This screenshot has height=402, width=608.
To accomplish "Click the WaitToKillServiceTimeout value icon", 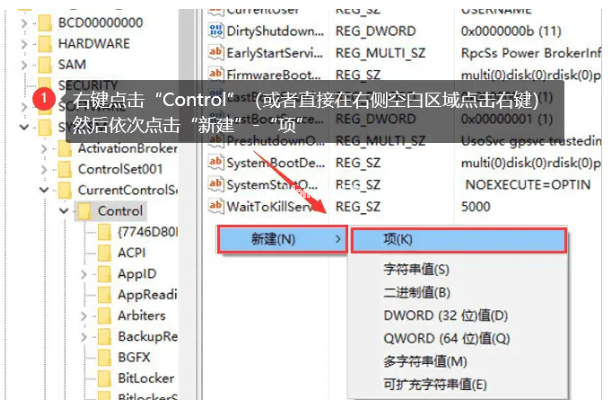I will pos(215,206).
